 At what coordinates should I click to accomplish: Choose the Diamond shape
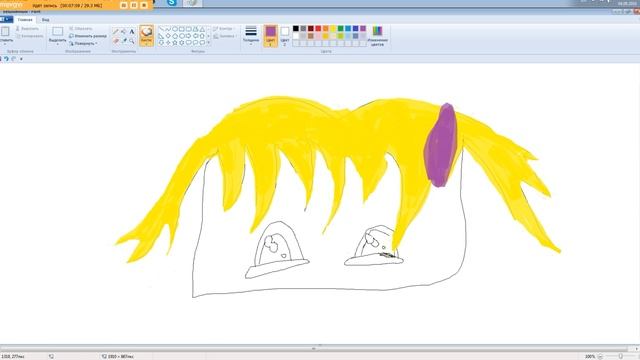[x=168, y=36]
